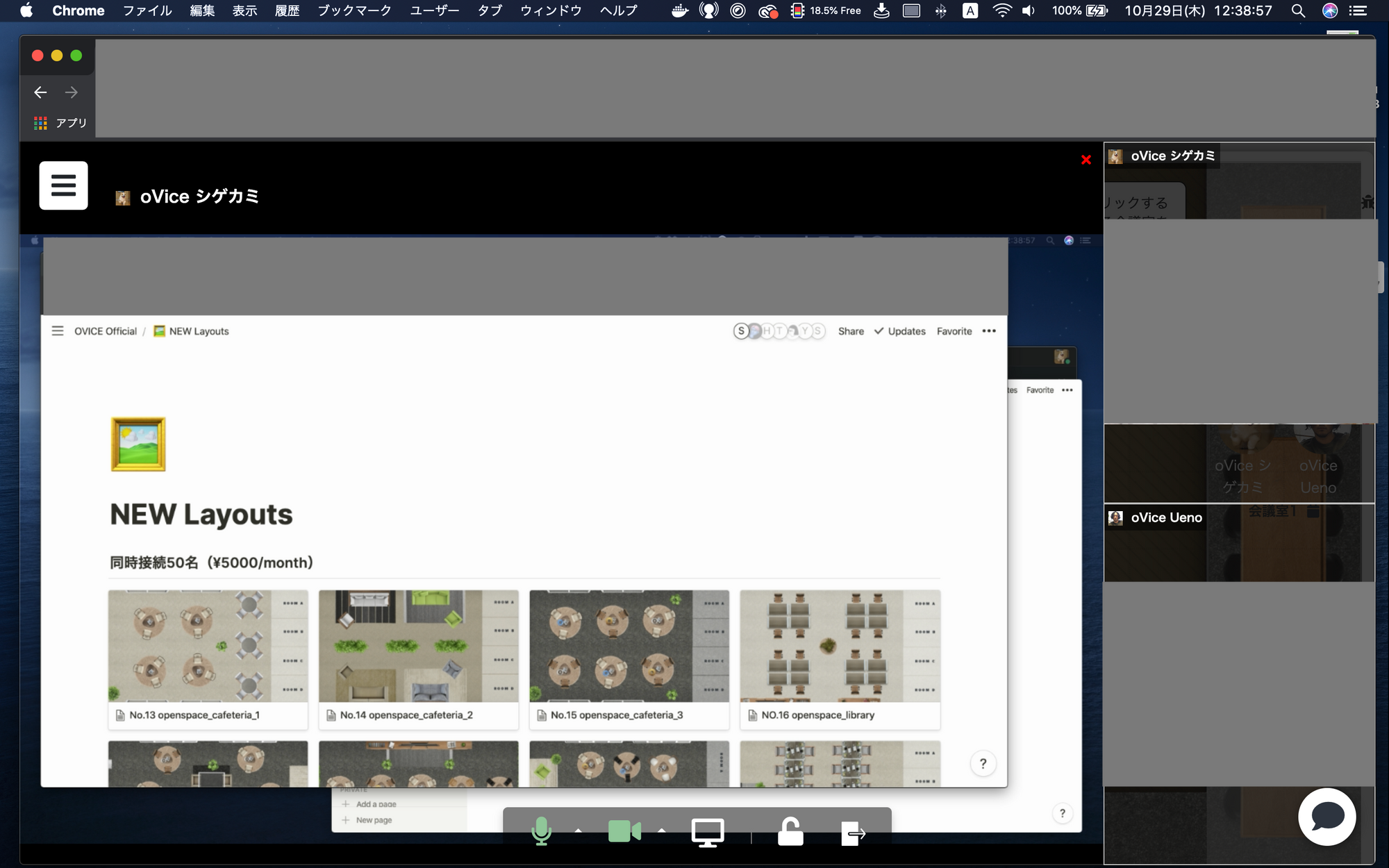The height and width of the screenshot is (868, 1389).
Task: Select the NO.16 openspace_library title
Action: (x=817, y=715)
